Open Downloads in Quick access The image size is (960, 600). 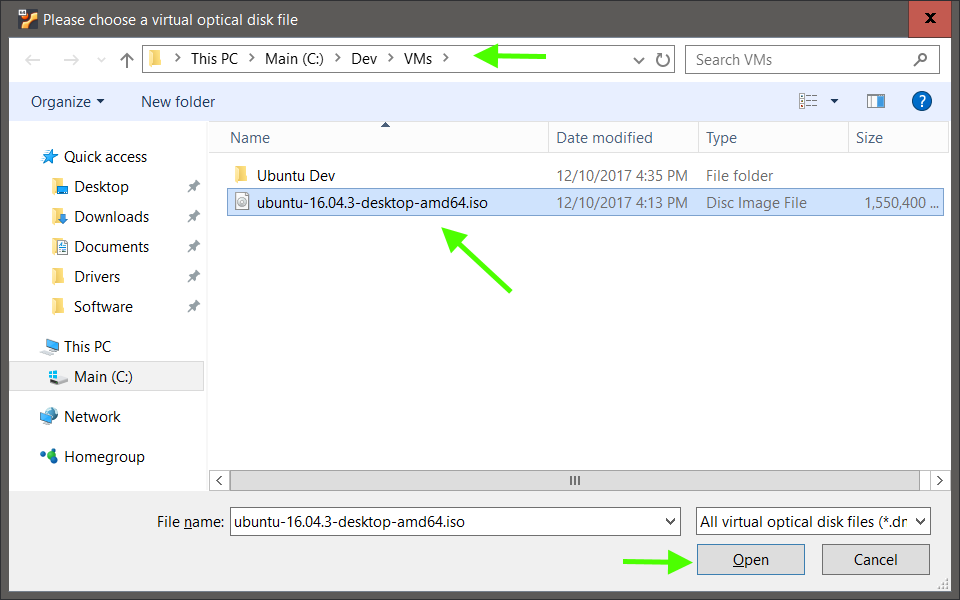pyautogui.click(x=111, y=217)
